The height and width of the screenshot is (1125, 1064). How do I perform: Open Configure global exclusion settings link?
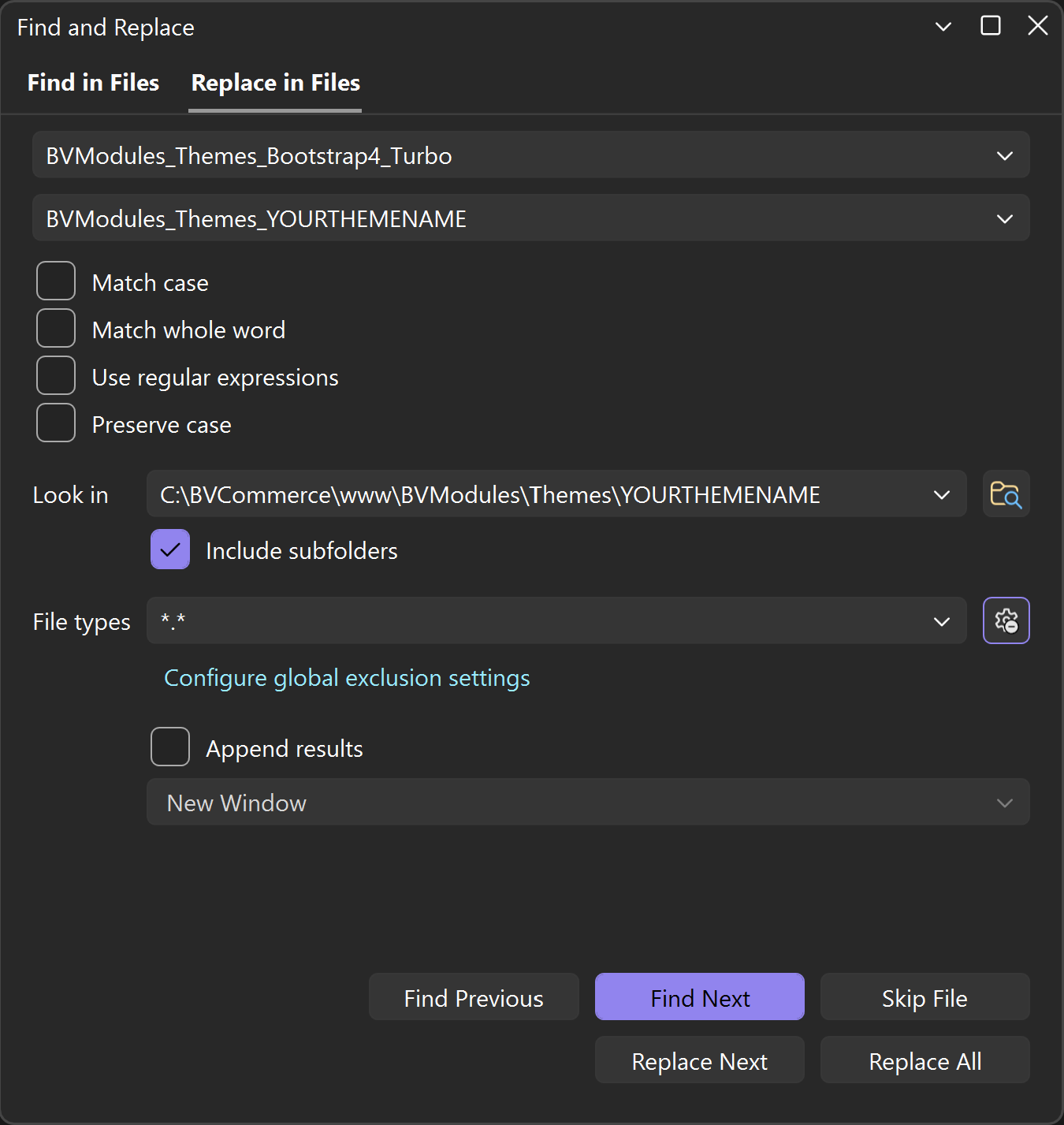347,678
